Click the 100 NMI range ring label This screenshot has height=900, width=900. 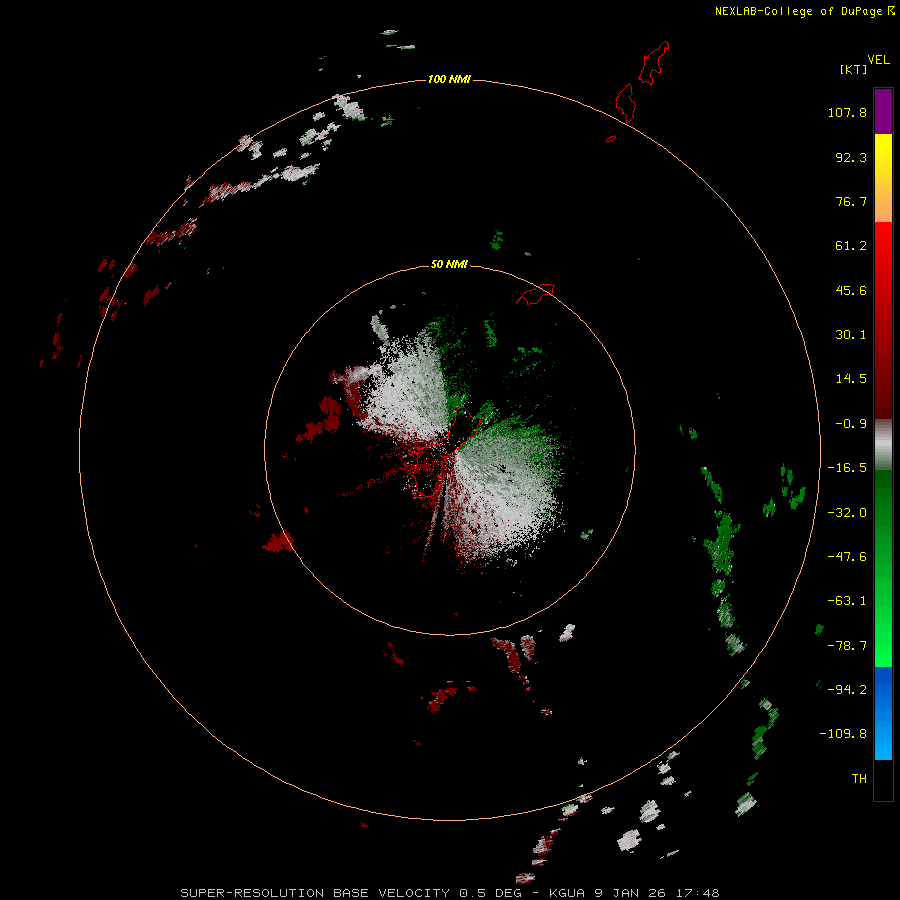click(x=449, y=79)
